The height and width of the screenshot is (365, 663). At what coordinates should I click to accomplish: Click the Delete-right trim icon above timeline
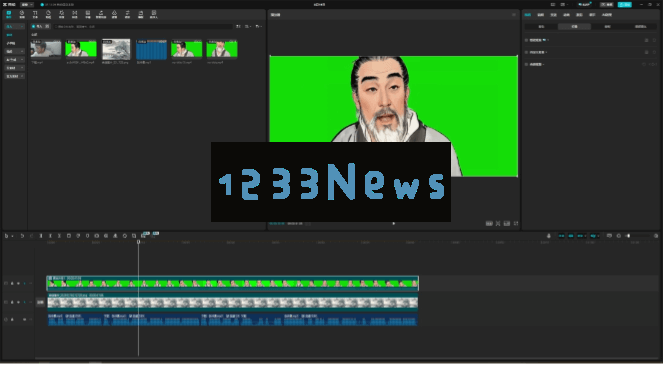59,236
